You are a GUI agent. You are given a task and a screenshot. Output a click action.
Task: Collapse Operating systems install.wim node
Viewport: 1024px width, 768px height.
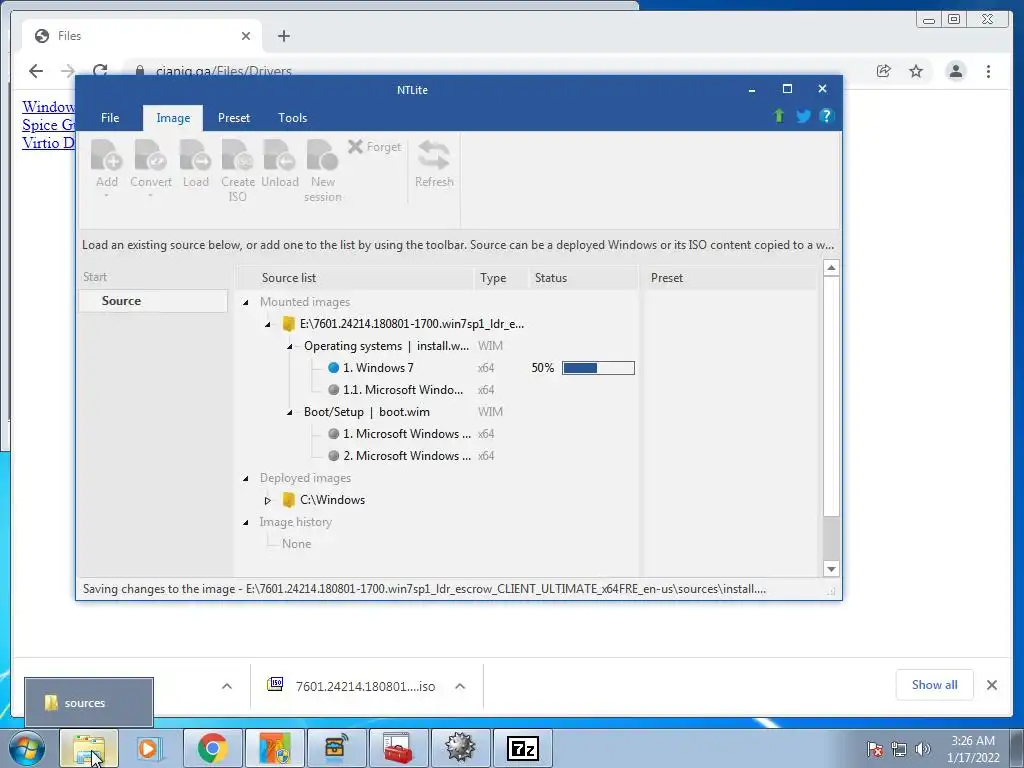[x=289, y=346]
